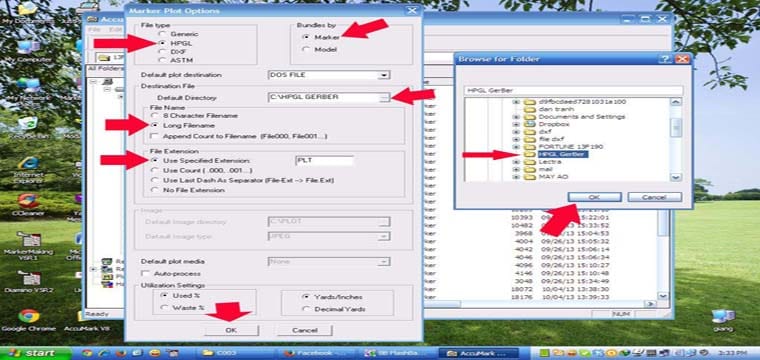Launch Internet Explorer desktop icon
Image resolution: width=760 pixels, height=360 pixels.
pyautogui.click(x=28, y=170)
